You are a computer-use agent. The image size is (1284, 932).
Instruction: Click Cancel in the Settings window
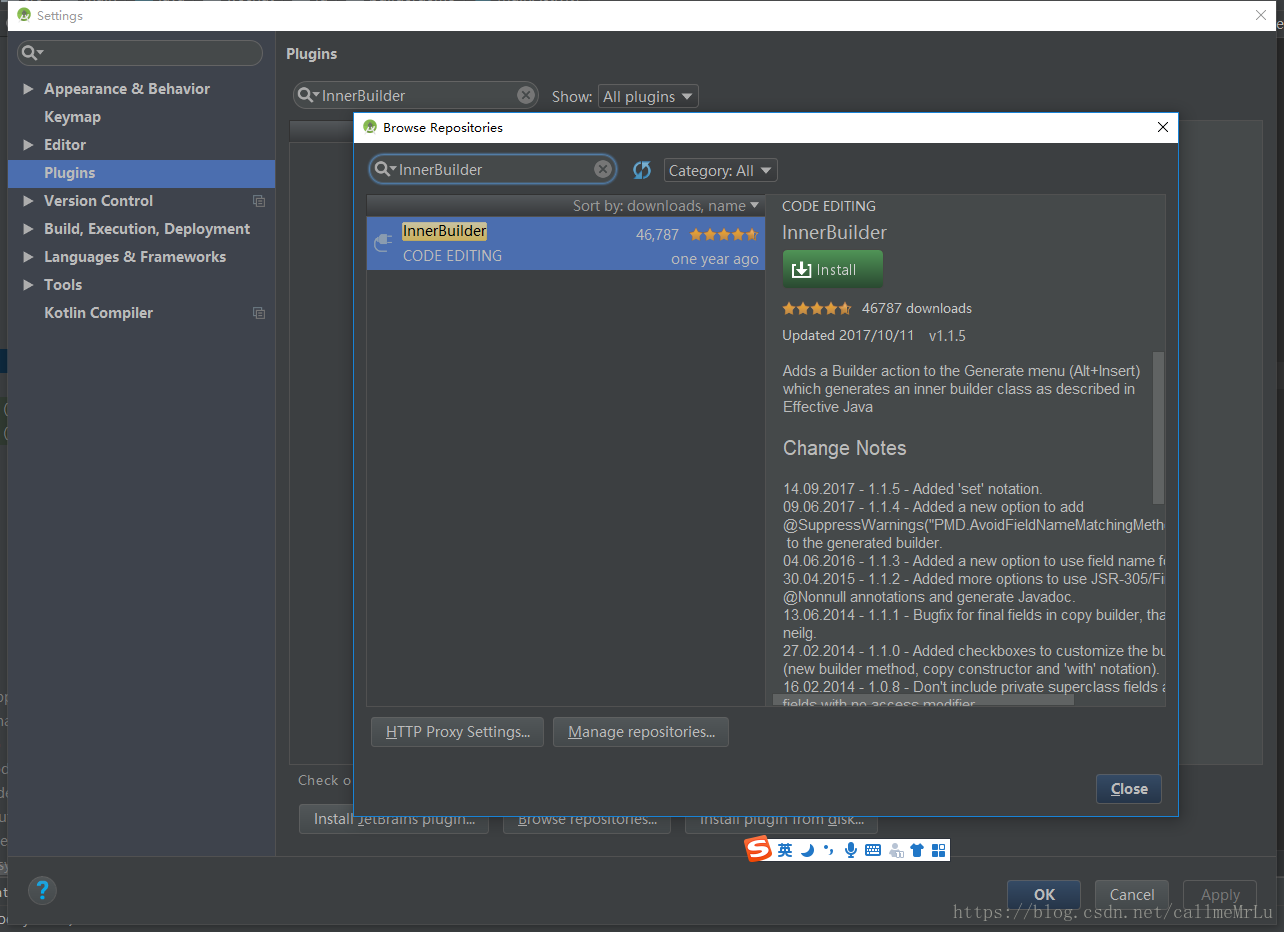(1132, 895)
